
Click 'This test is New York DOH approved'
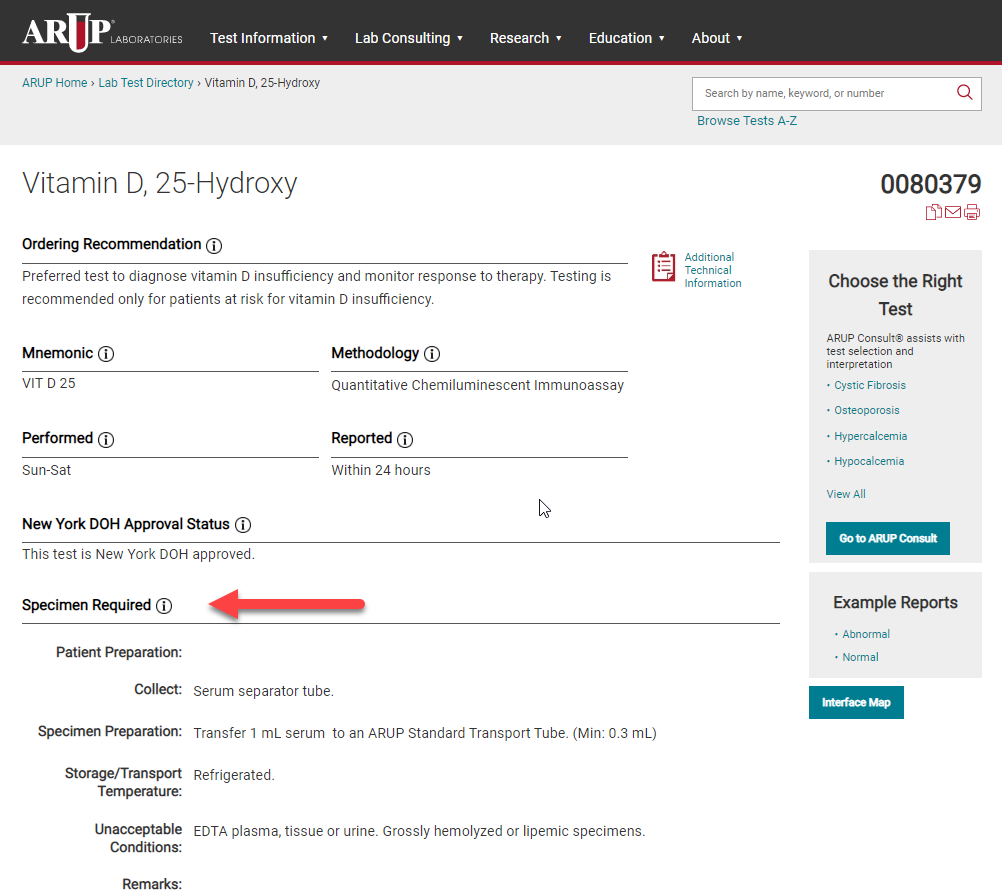click(x=139, y=555)
